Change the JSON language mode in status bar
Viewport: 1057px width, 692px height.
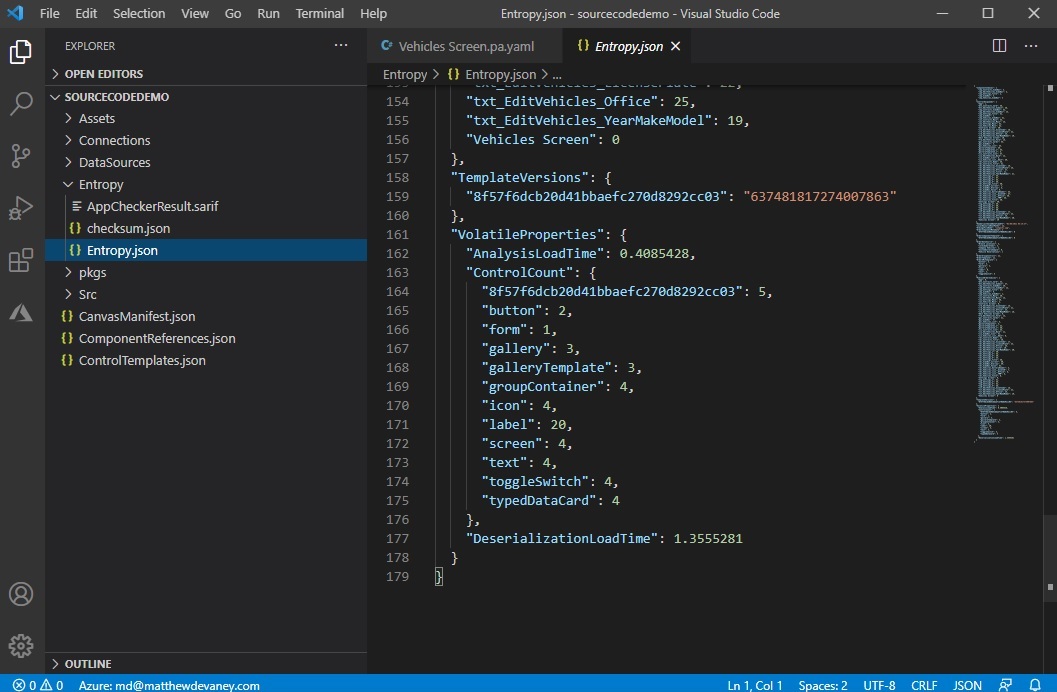[x=967, y=685]
